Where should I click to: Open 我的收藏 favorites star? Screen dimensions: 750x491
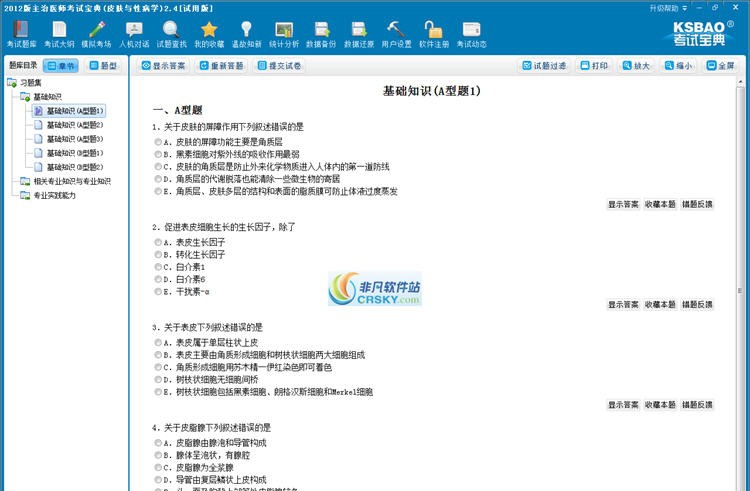click(x=209, y=34)
